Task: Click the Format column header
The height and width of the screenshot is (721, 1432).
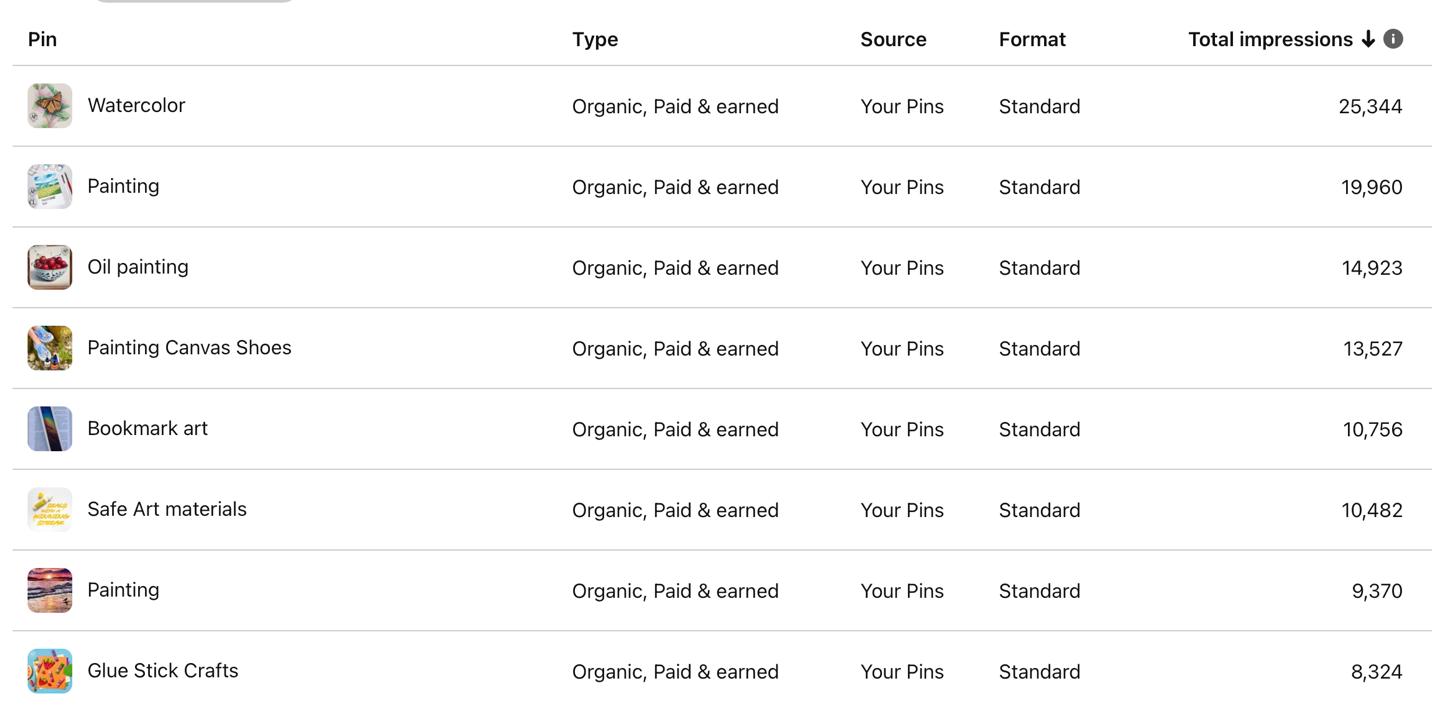Action: coord(1032,39)
